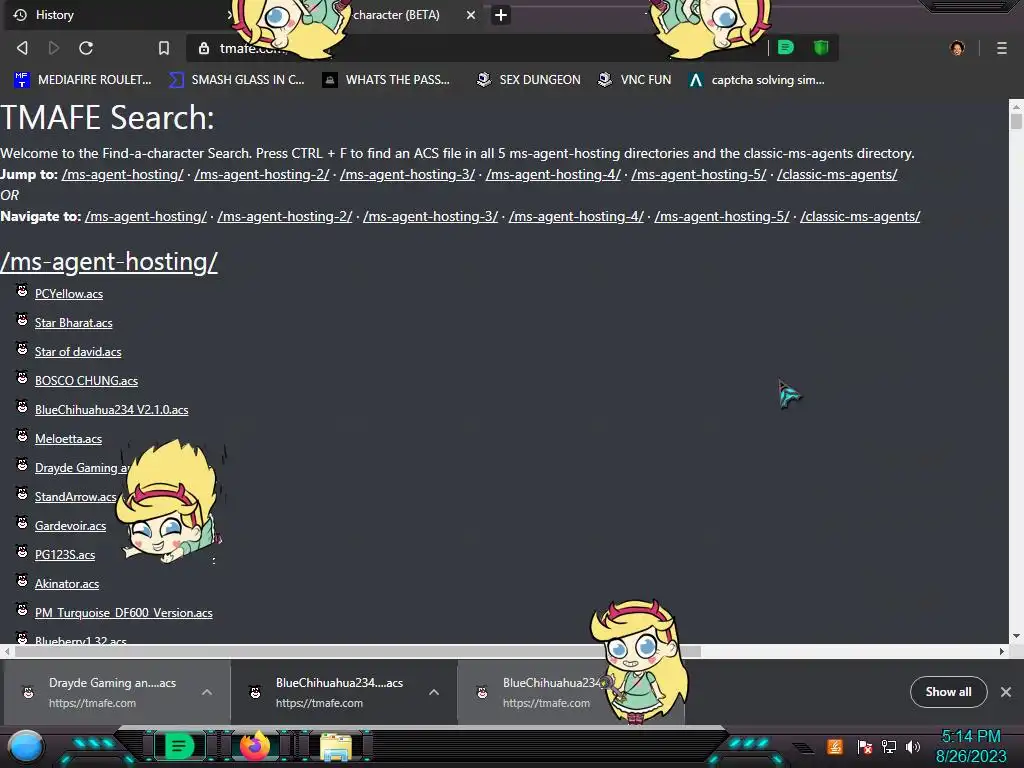The height and width of the screenshot is (768, 1024).
Task: Open the MEDIAFIRE ROULET... bookmark
Action: click(x=82, y=80)
